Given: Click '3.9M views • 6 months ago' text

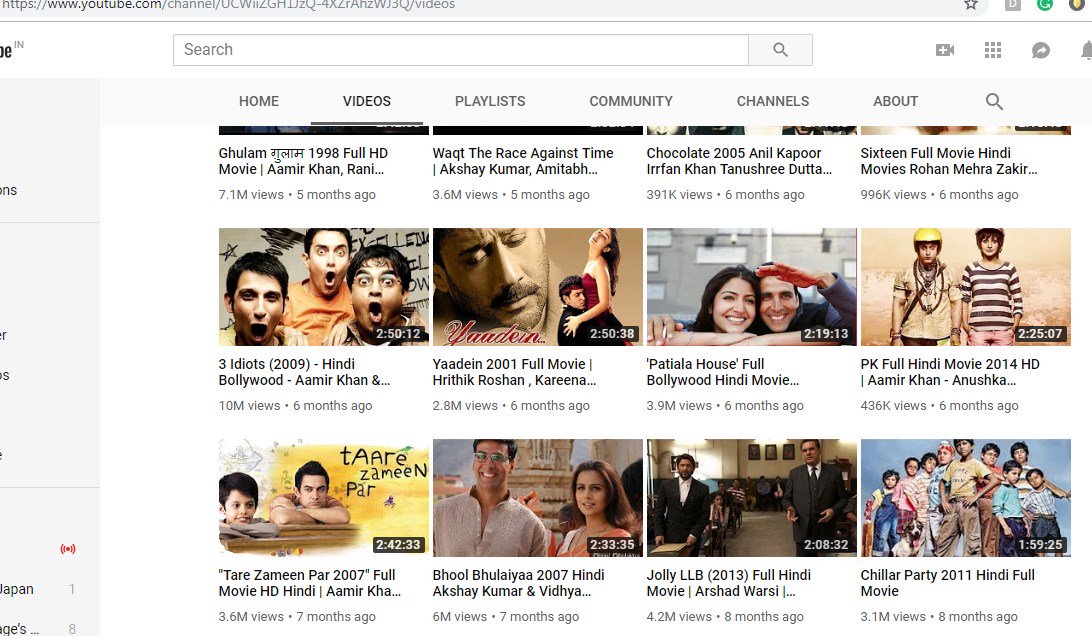Looking at the screenshot, I should pyautogui.click(x=725, y=406).
